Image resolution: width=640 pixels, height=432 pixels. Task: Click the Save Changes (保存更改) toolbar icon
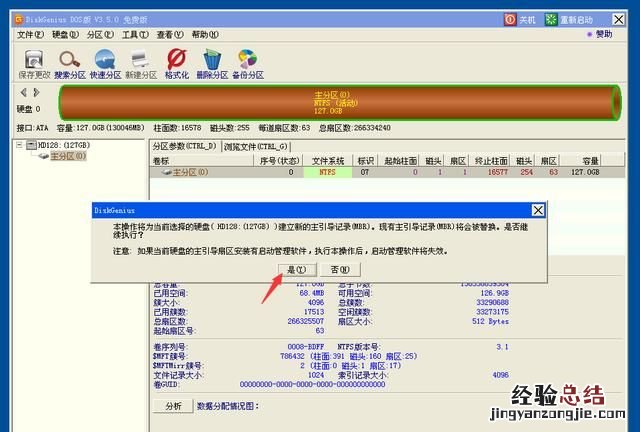(34, 63)
